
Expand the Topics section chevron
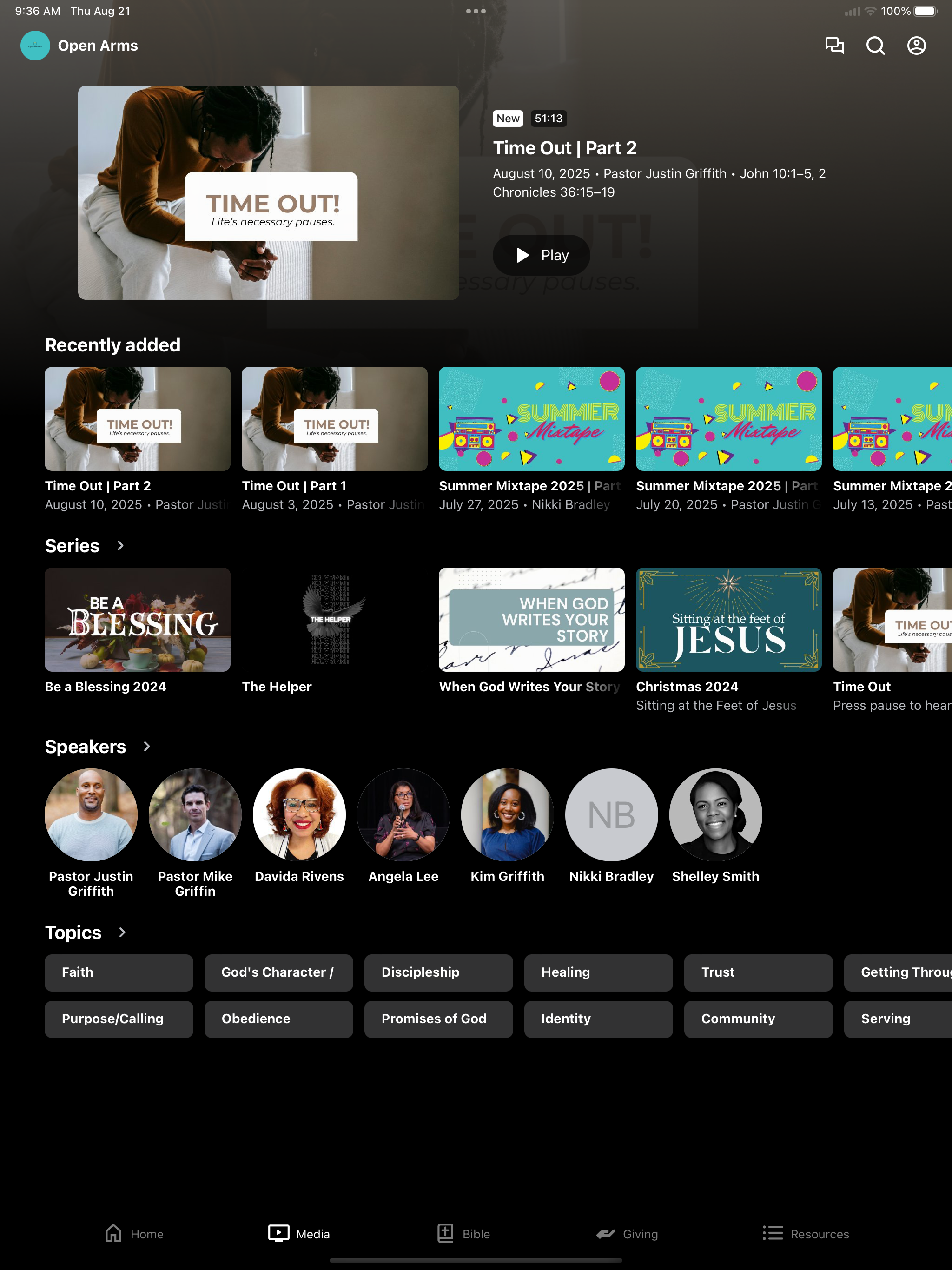[x=122, y=933]
